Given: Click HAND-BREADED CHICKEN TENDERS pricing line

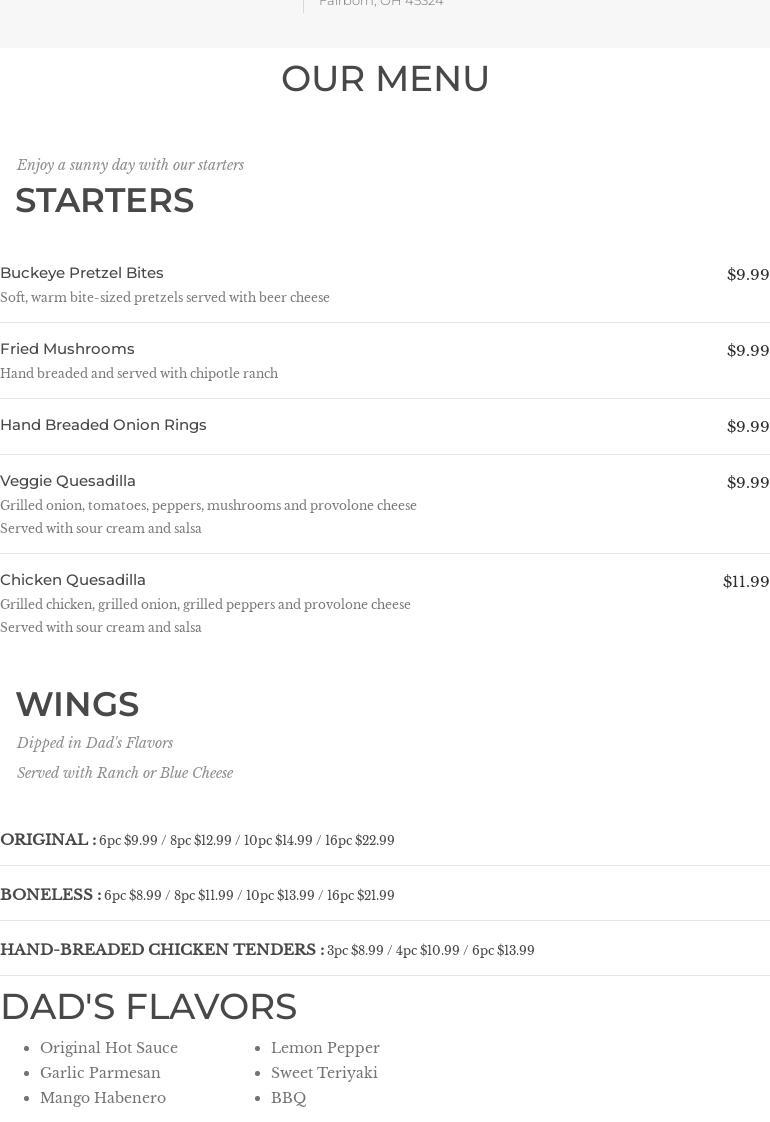Looking at the screenshot, I should coord(268,950).
